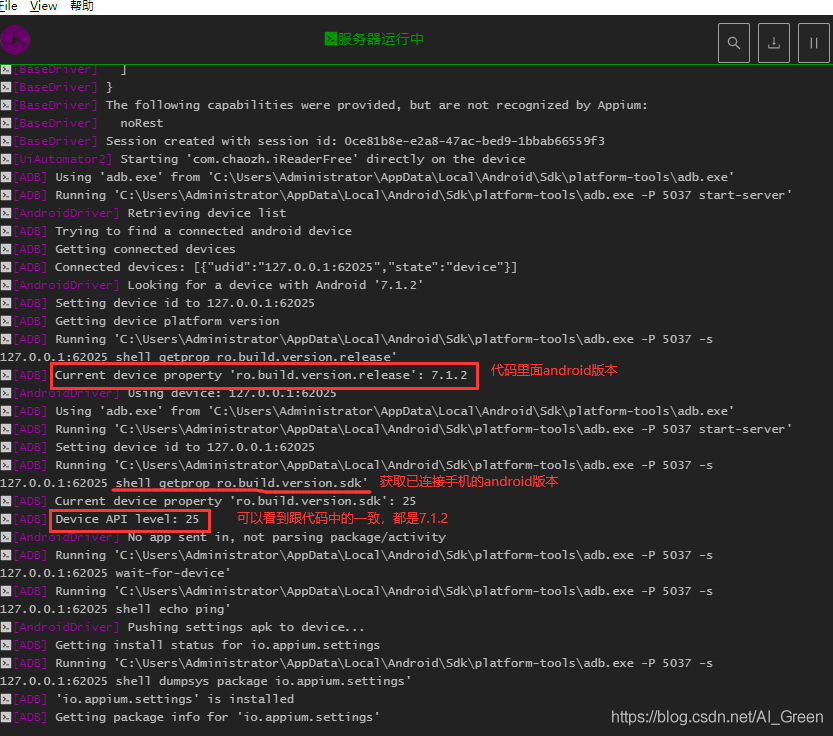This screenshot has width=833, height=736.
Task: Click log icon beside "'io.appium.settings' is installed"
Action: click(6, 699)
